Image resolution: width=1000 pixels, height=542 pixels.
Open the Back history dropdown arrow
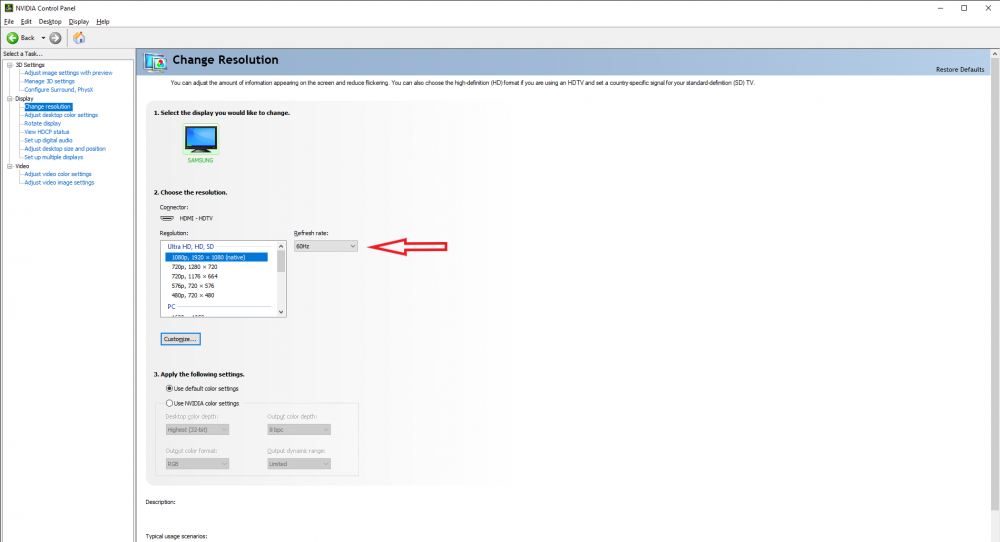(x=43, y=38)
